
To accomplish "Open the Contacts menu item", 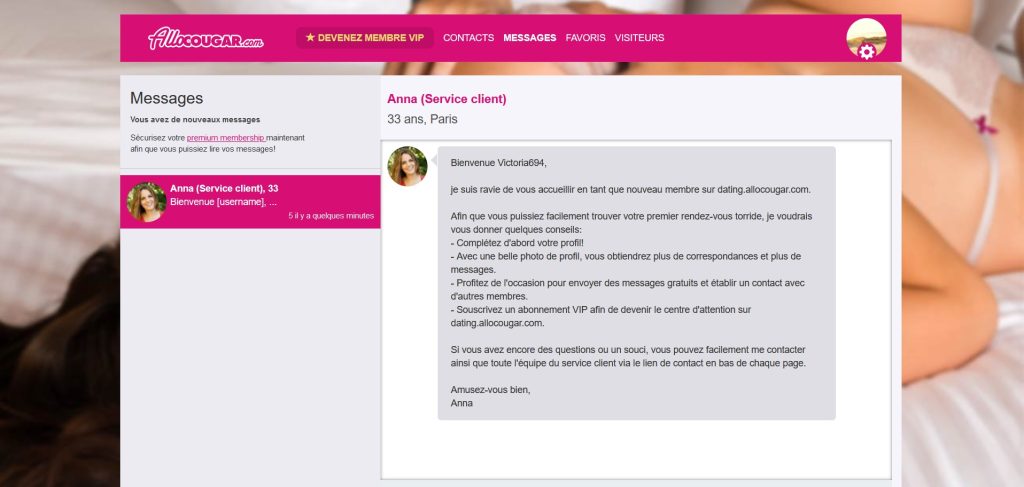I will coord(468,38).
